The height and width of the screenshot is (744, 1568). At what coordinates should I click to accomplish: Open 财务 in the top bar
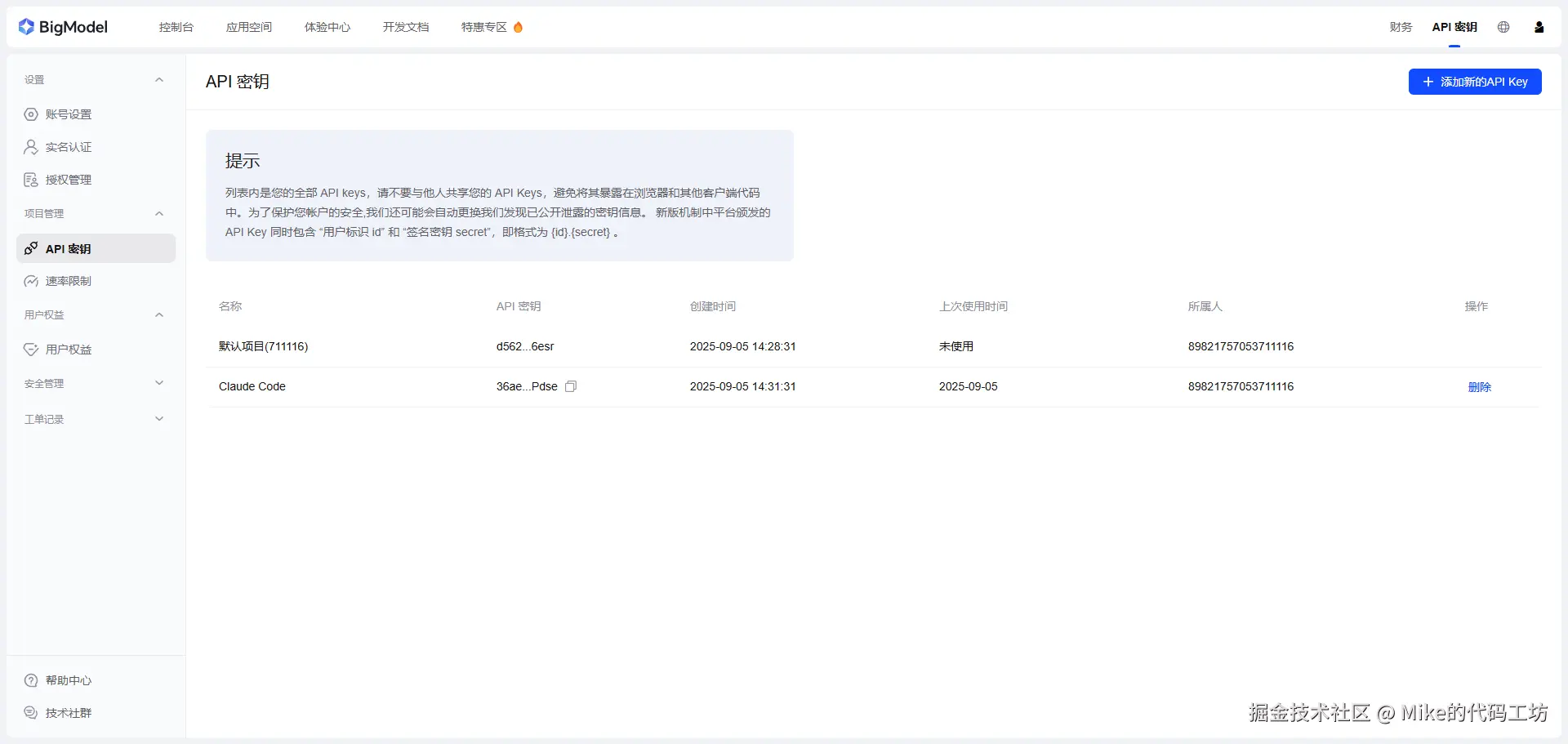pyautogui.click(x=1401, y=27)
